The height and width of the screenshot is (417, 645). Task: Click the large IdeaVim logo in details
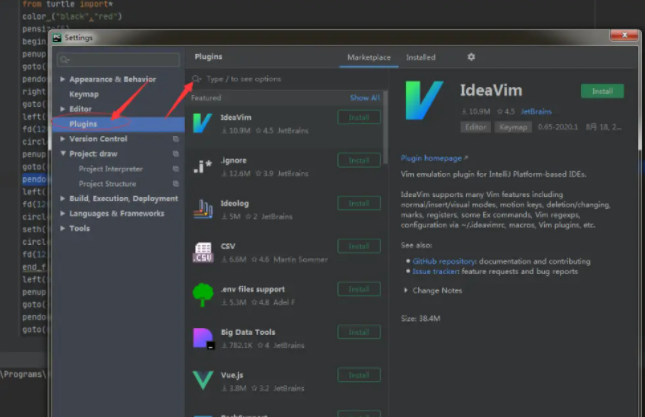point(424,100)
